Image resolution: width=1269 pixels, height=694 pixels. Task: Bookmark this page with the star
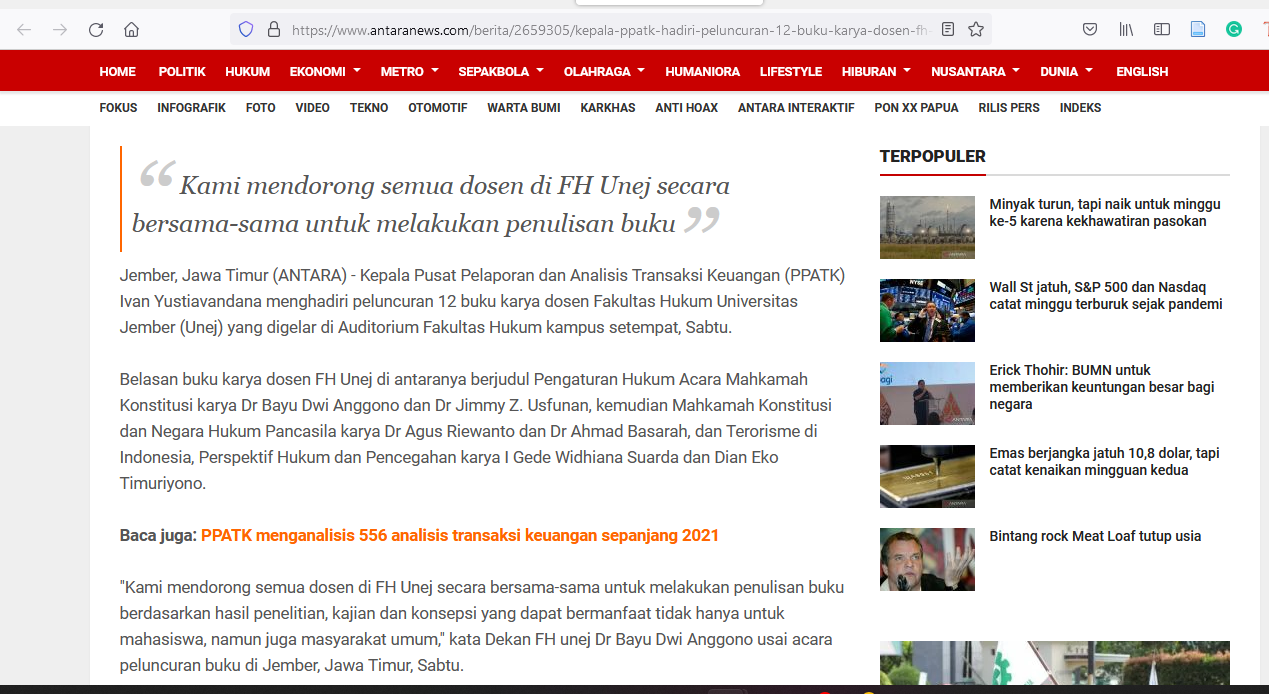pyautogui.click(x=975, y=29)
